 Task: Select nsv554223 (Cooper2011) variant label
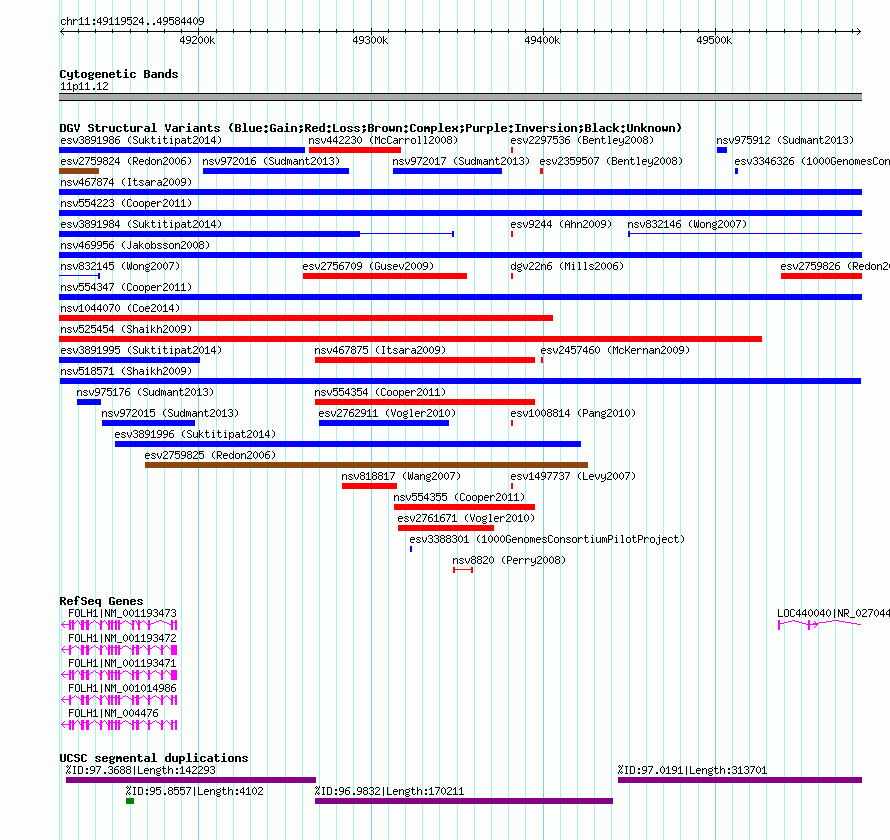click(x=126, y=203)
